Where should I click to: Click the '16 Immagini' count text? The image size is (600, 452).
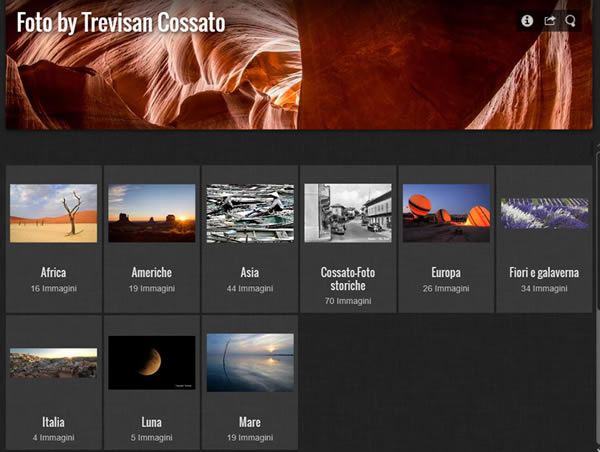[54, 289]
